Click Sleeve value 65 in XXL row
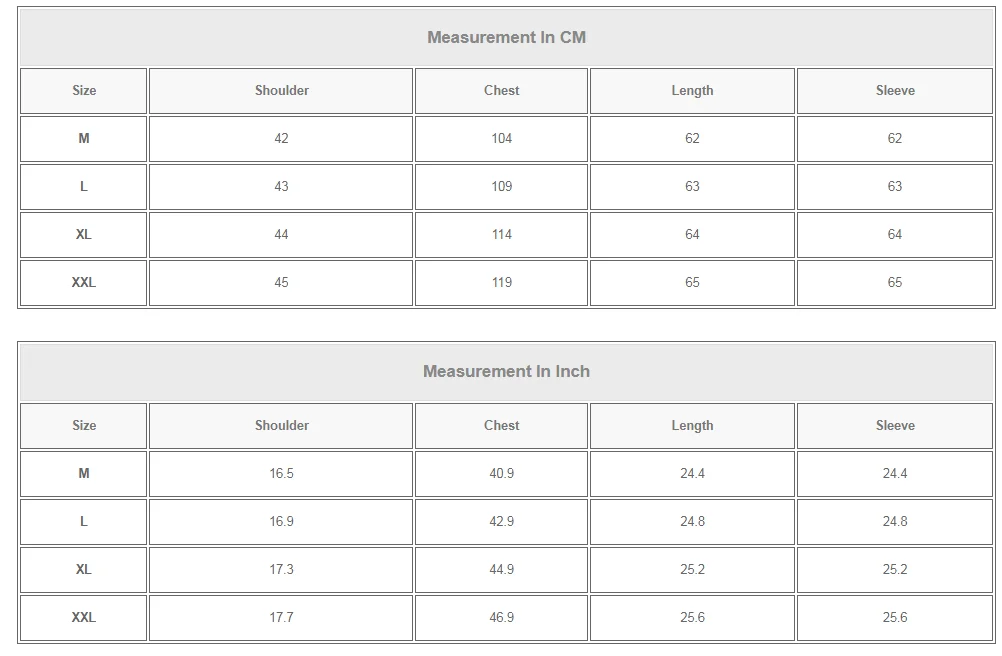 click(895, 282)
